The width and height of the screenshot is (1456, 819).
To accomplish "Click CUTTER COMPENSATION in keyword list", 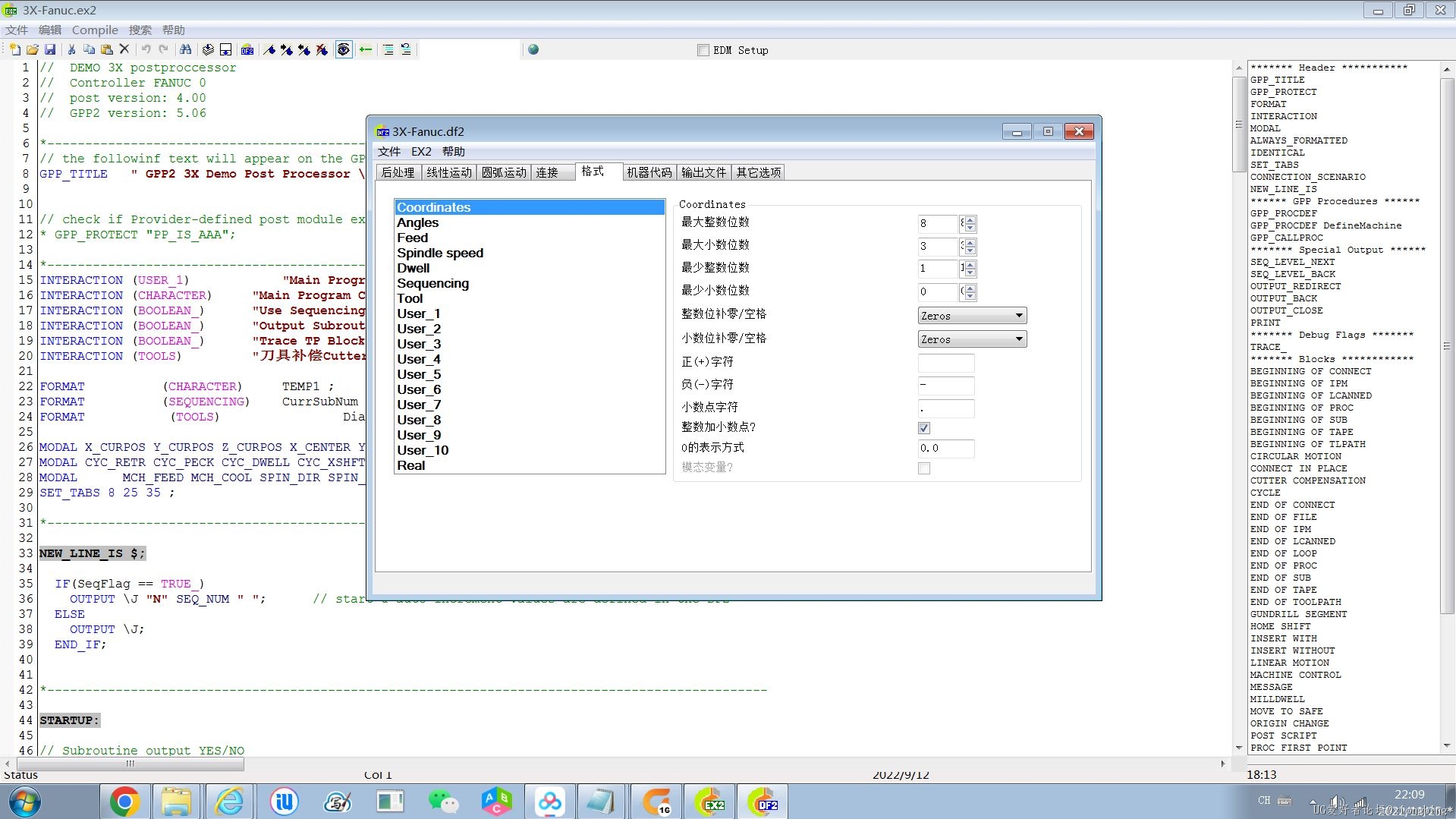I will 1308,480.
